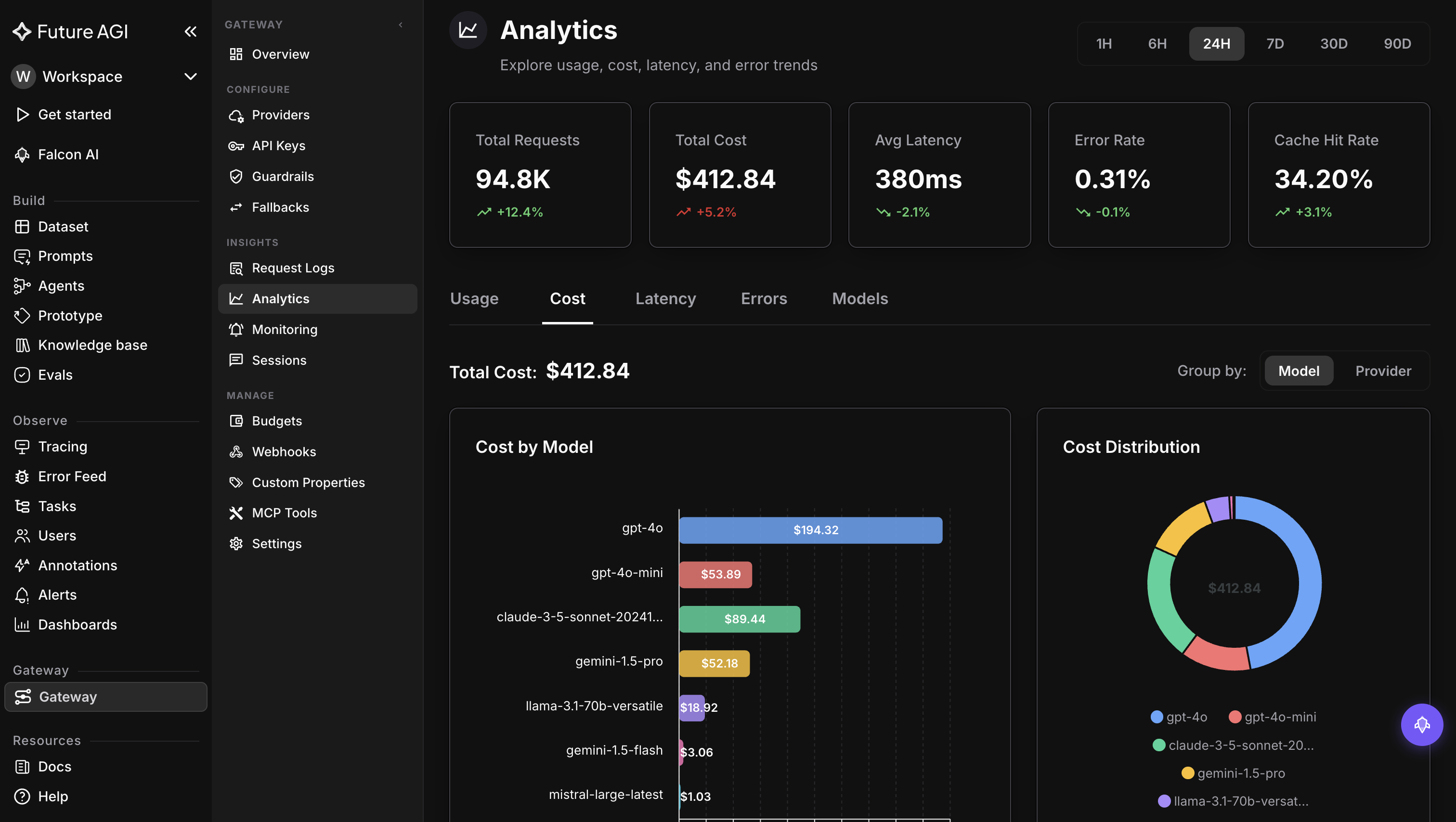This screenshot has width=1456, height=822.
Task: Set time range to 6H
Action: coord(1157,43)
